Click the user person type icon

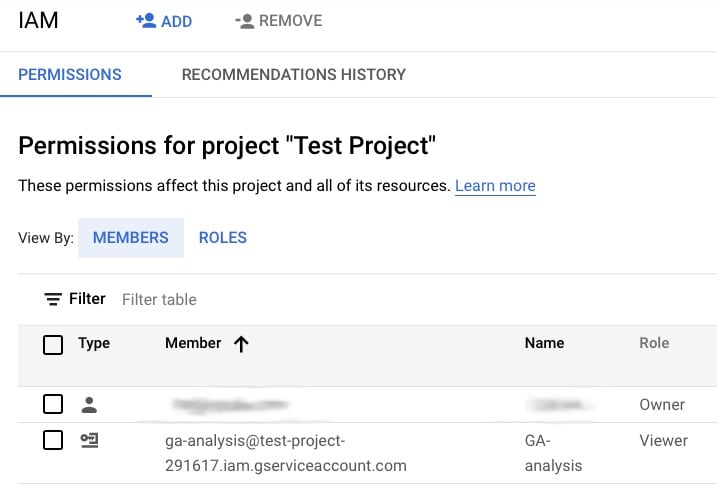[89, 405]
